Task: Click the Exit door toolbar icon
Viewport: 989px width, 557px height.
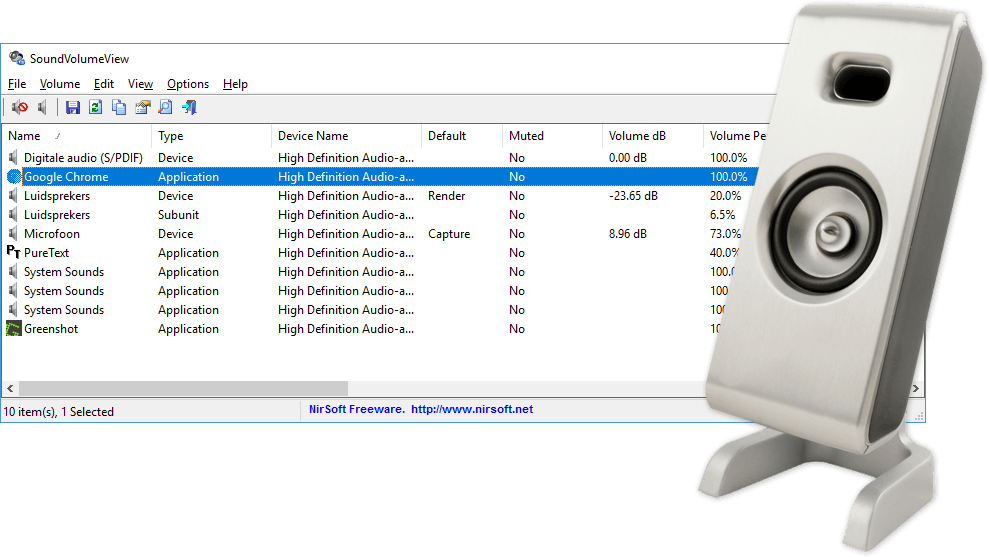Action: [x=189, y=108]
